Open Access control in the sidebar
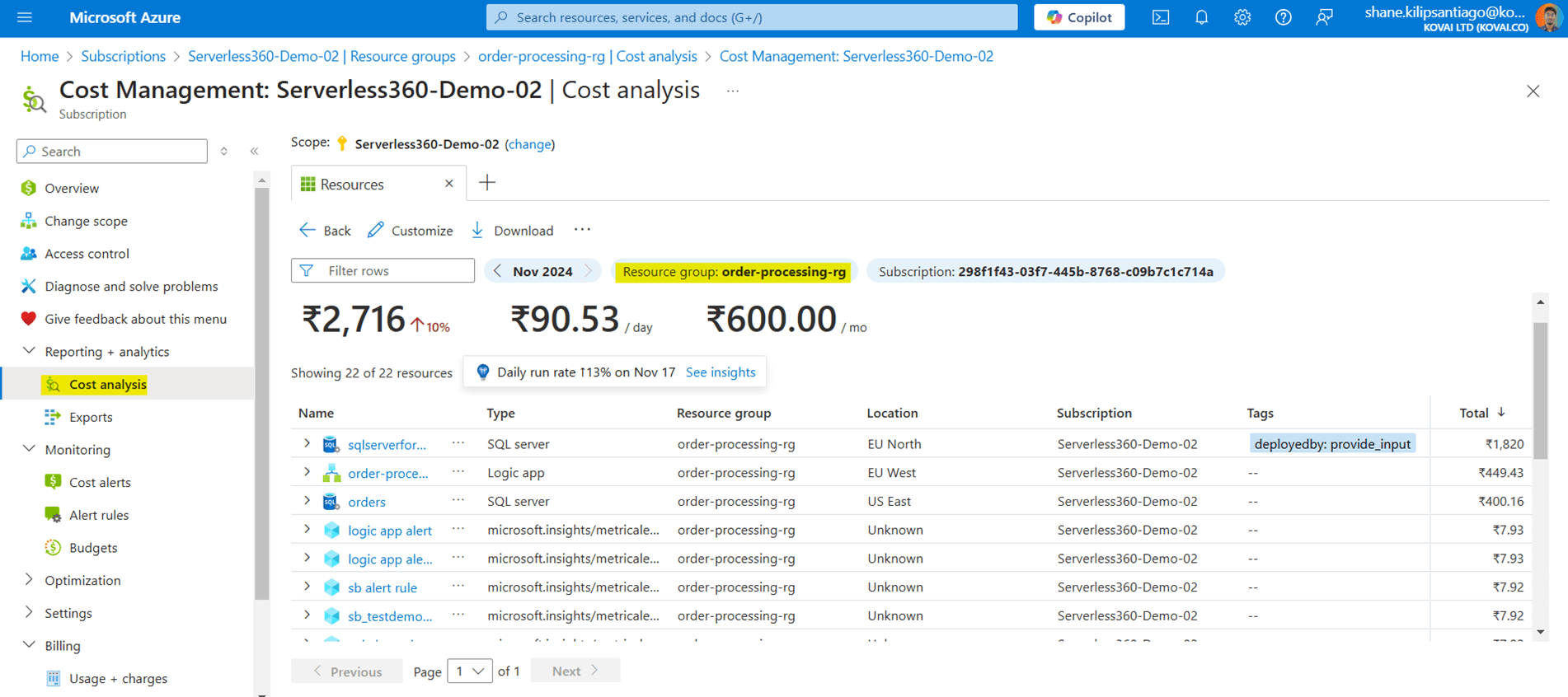 point(87,254)
